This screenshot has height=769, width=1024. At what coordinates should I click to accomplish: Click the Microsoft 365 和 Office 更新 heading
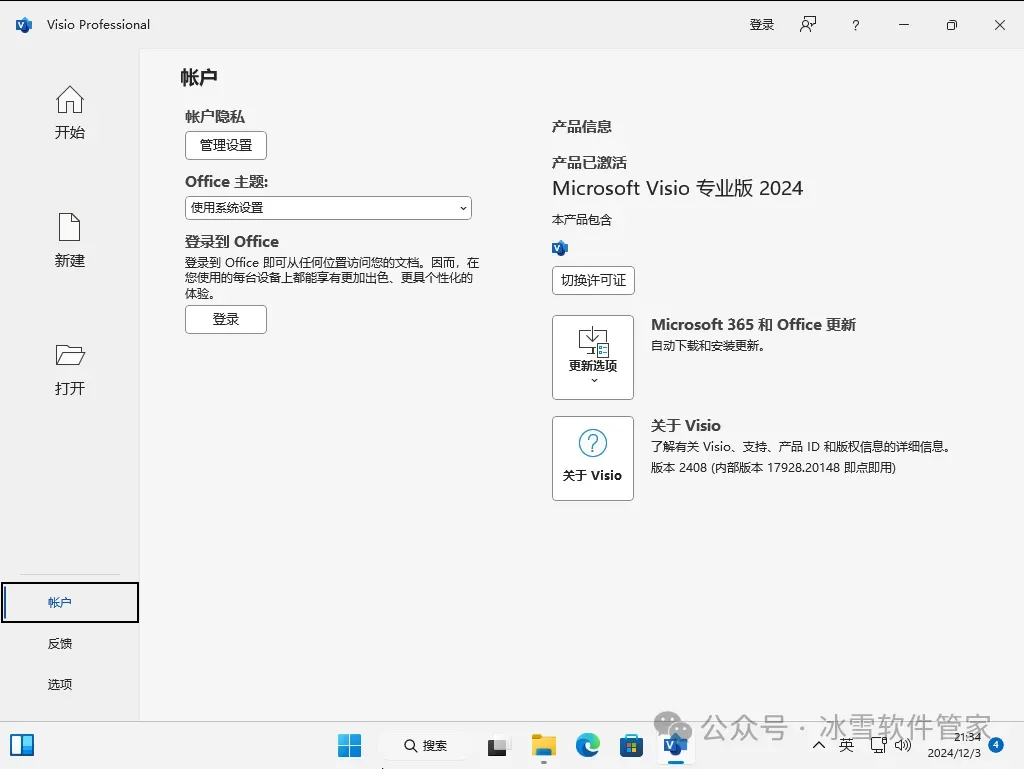point(753,324)
